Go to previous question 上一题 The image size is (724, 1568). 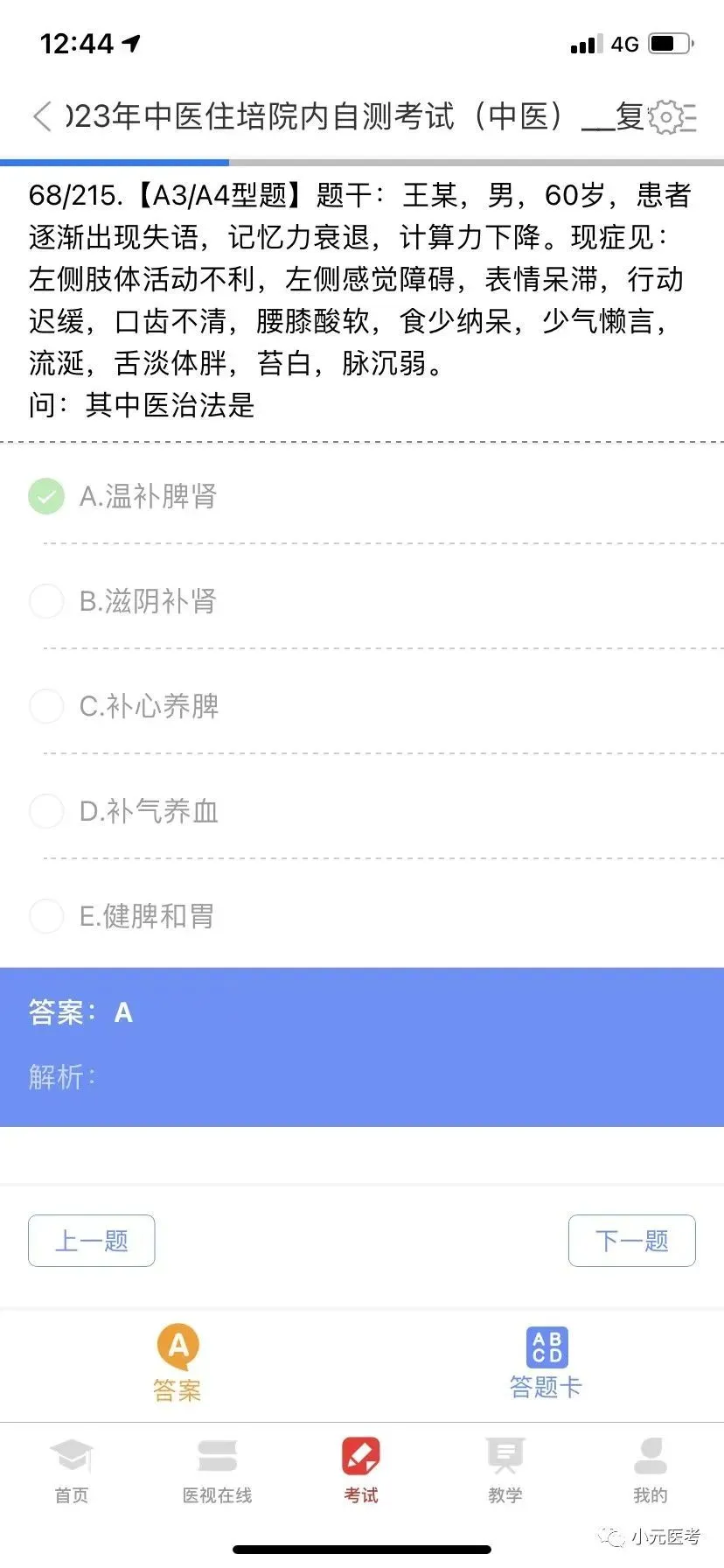[92, 1240]
